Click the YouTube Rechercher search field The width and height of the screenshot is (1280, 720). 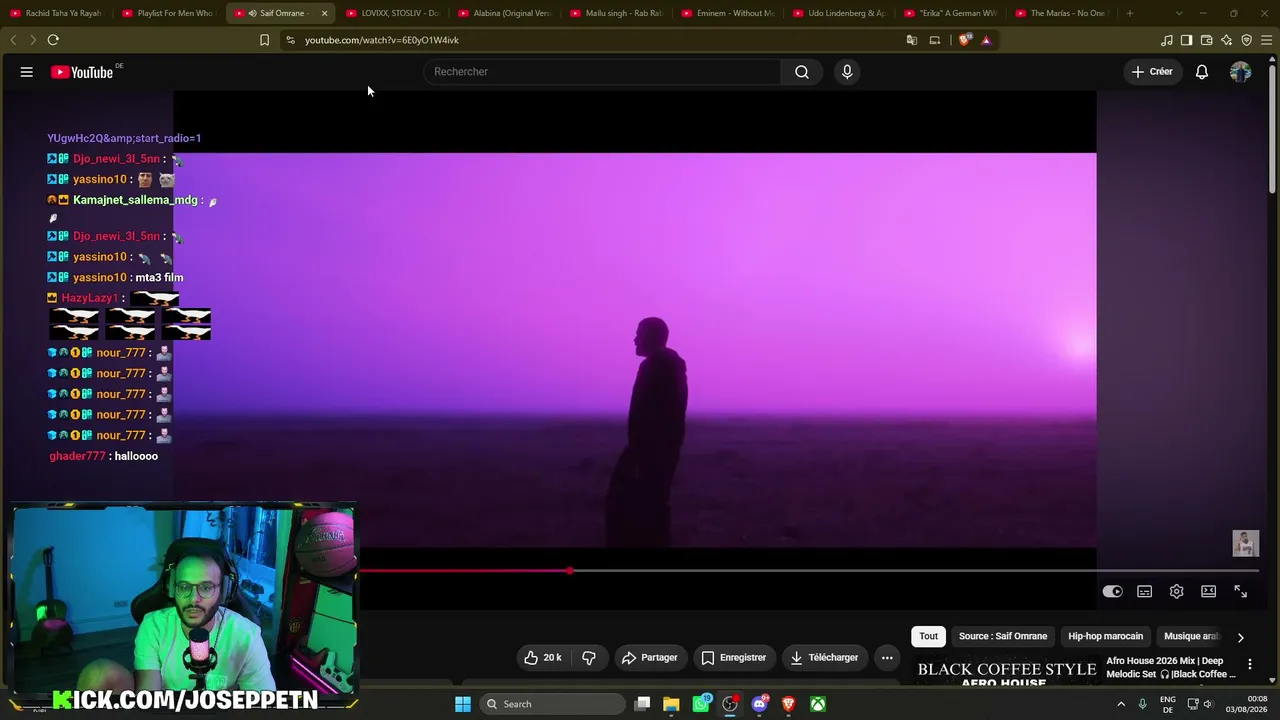coord(603,72)
